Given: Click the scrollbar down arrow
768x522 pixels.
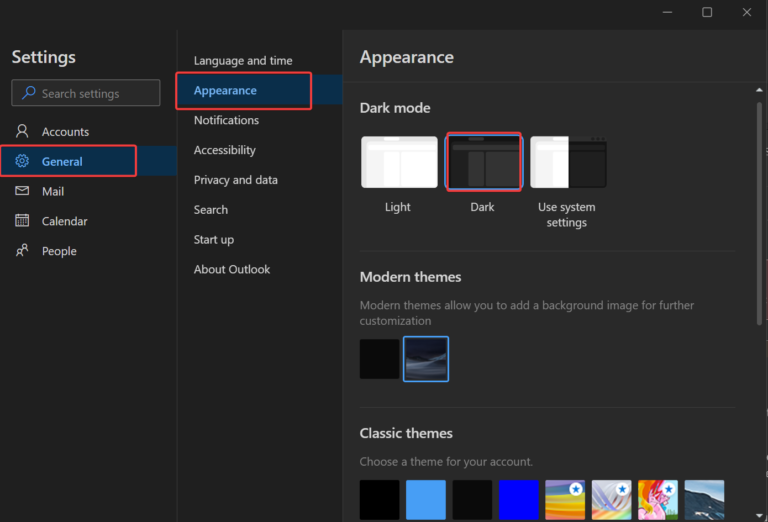Looking at the screenshot, I should (759, 515).
